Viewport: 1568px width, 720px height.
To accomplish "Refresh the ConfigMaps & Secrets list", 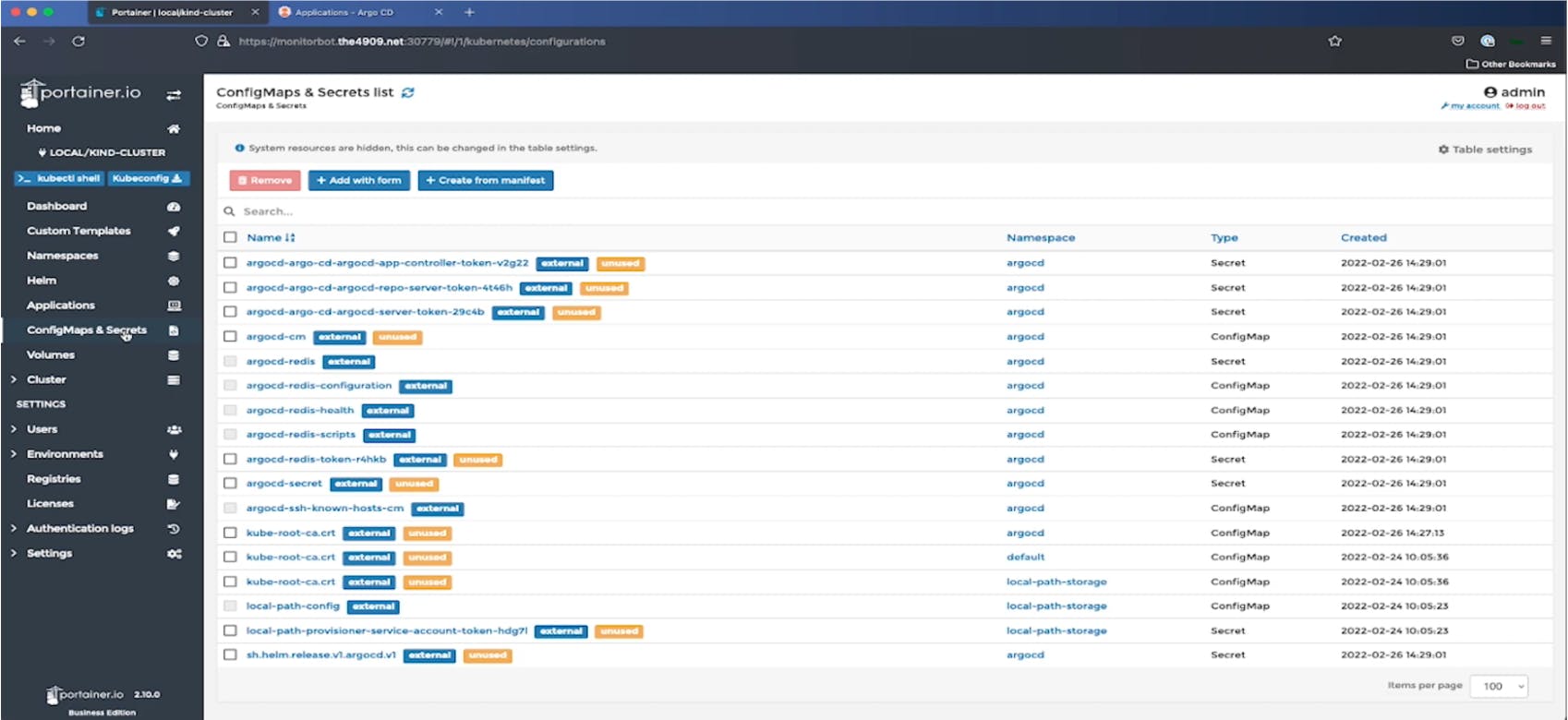I will 408,92.
